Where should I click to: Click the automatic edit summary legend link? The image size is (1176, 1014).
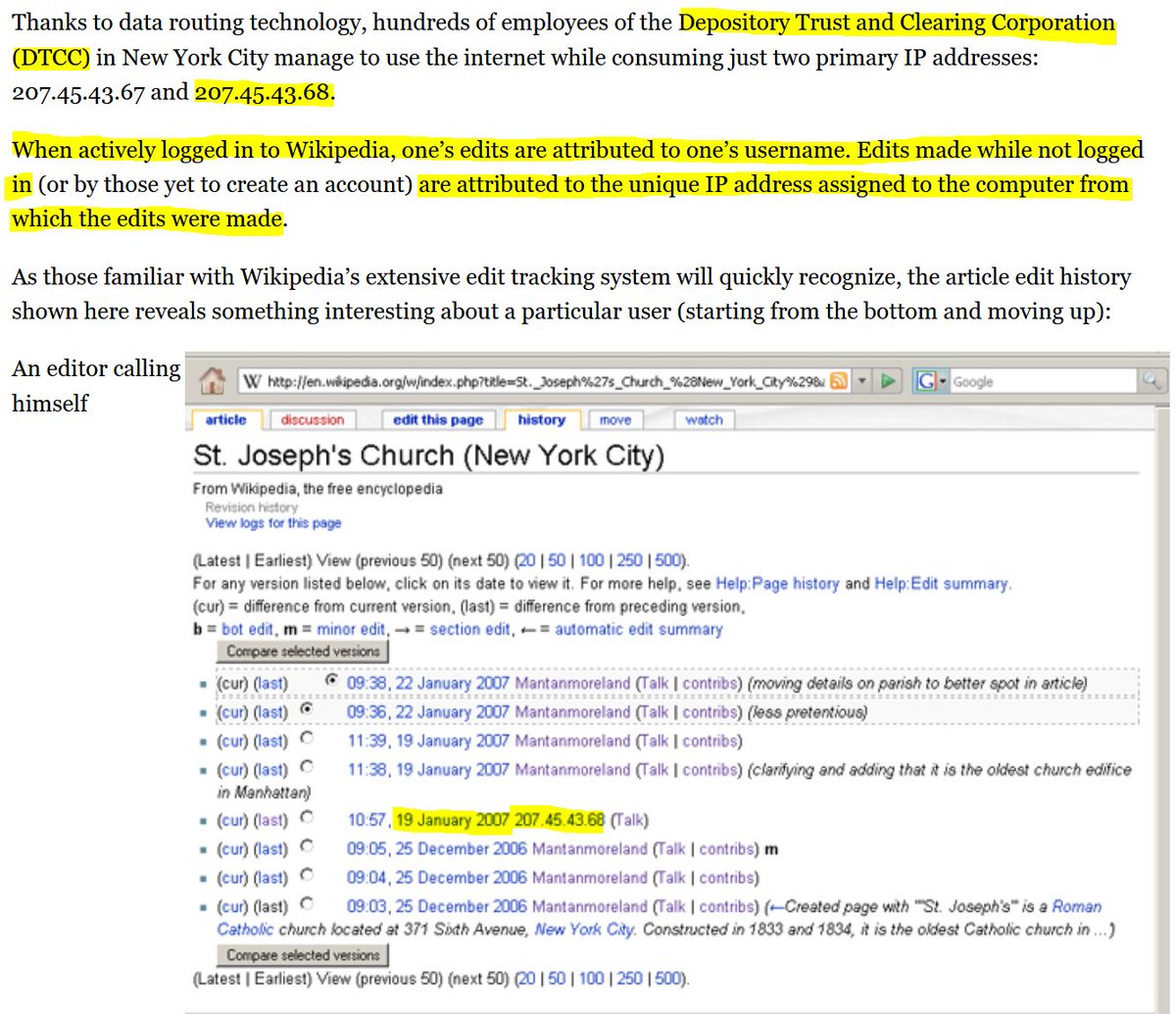tap(638, 630)
